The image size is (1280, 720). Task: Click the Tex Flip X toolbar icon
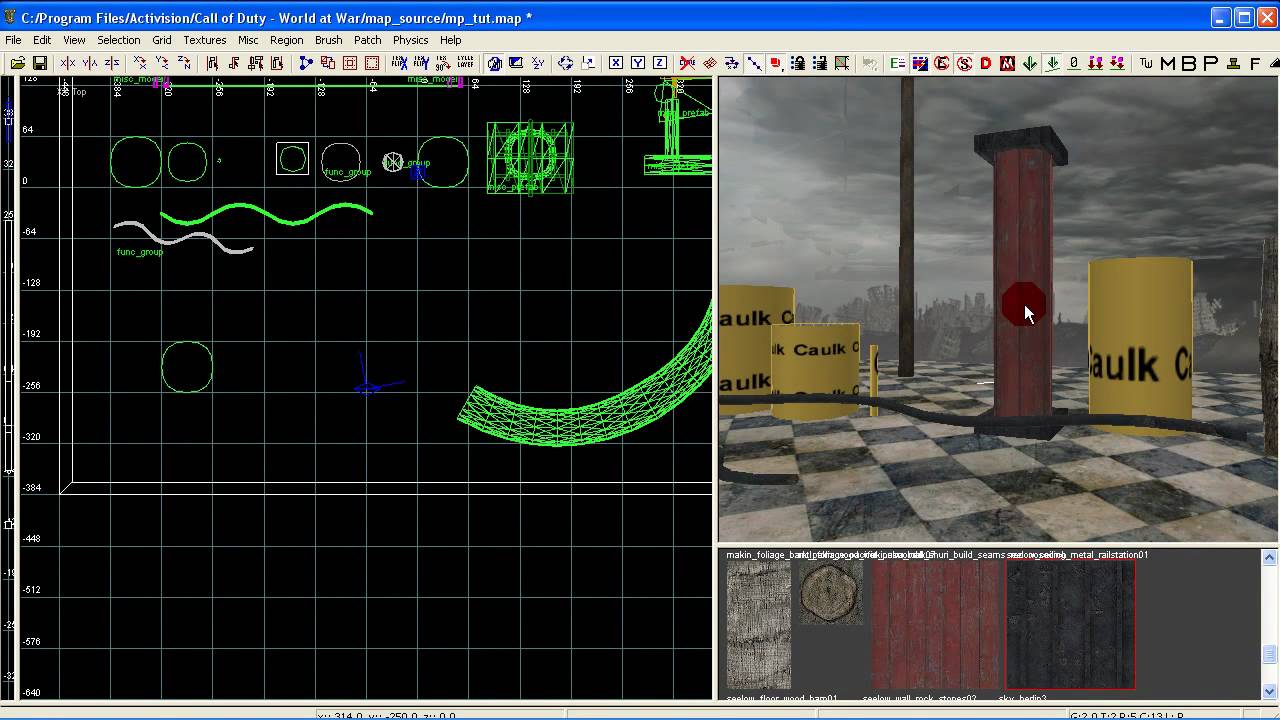click(x=399, y=63)
